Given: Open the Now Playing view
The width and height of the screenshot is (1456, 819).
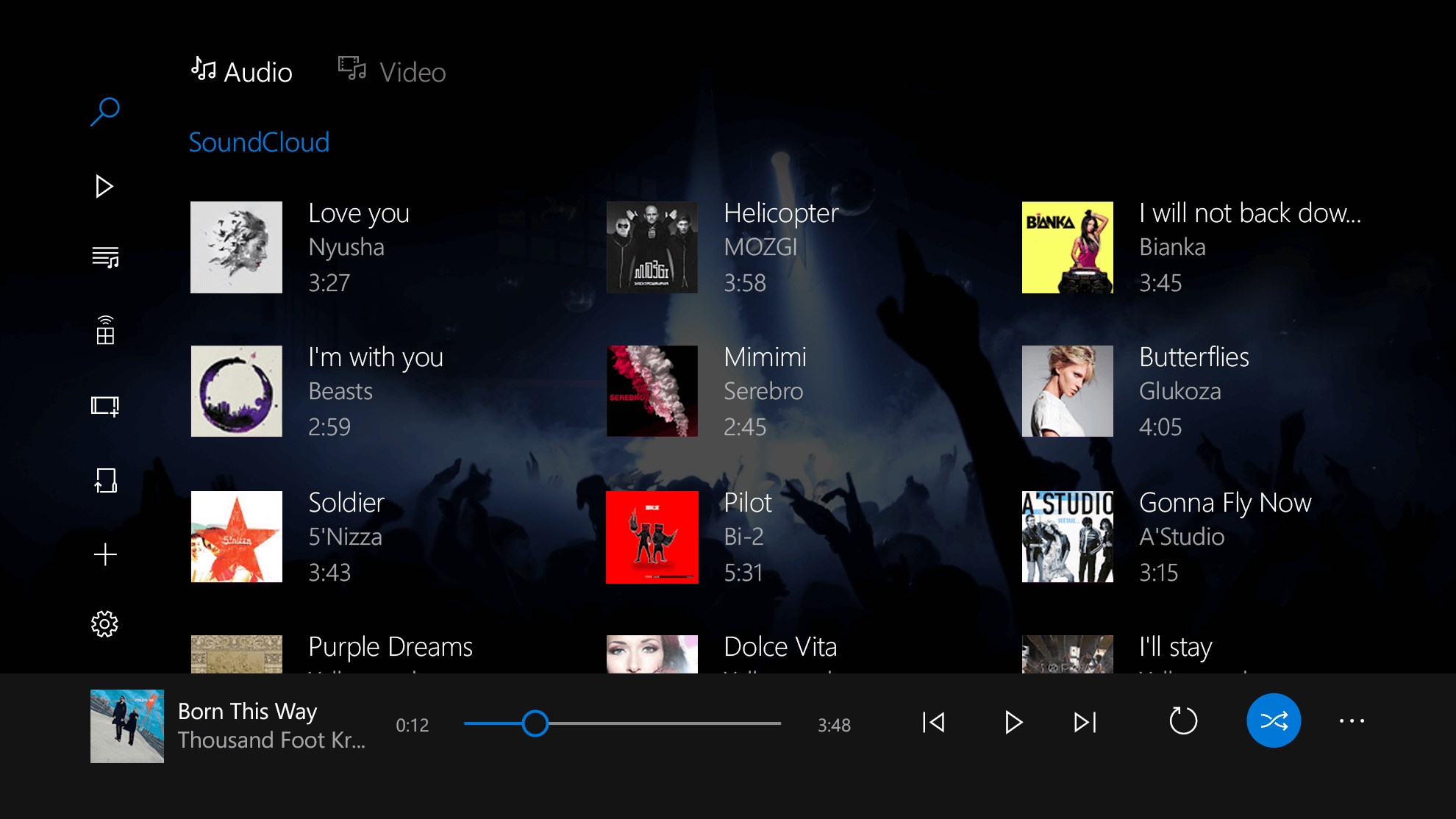Looking at the screenshot, I should pos(104,187).
